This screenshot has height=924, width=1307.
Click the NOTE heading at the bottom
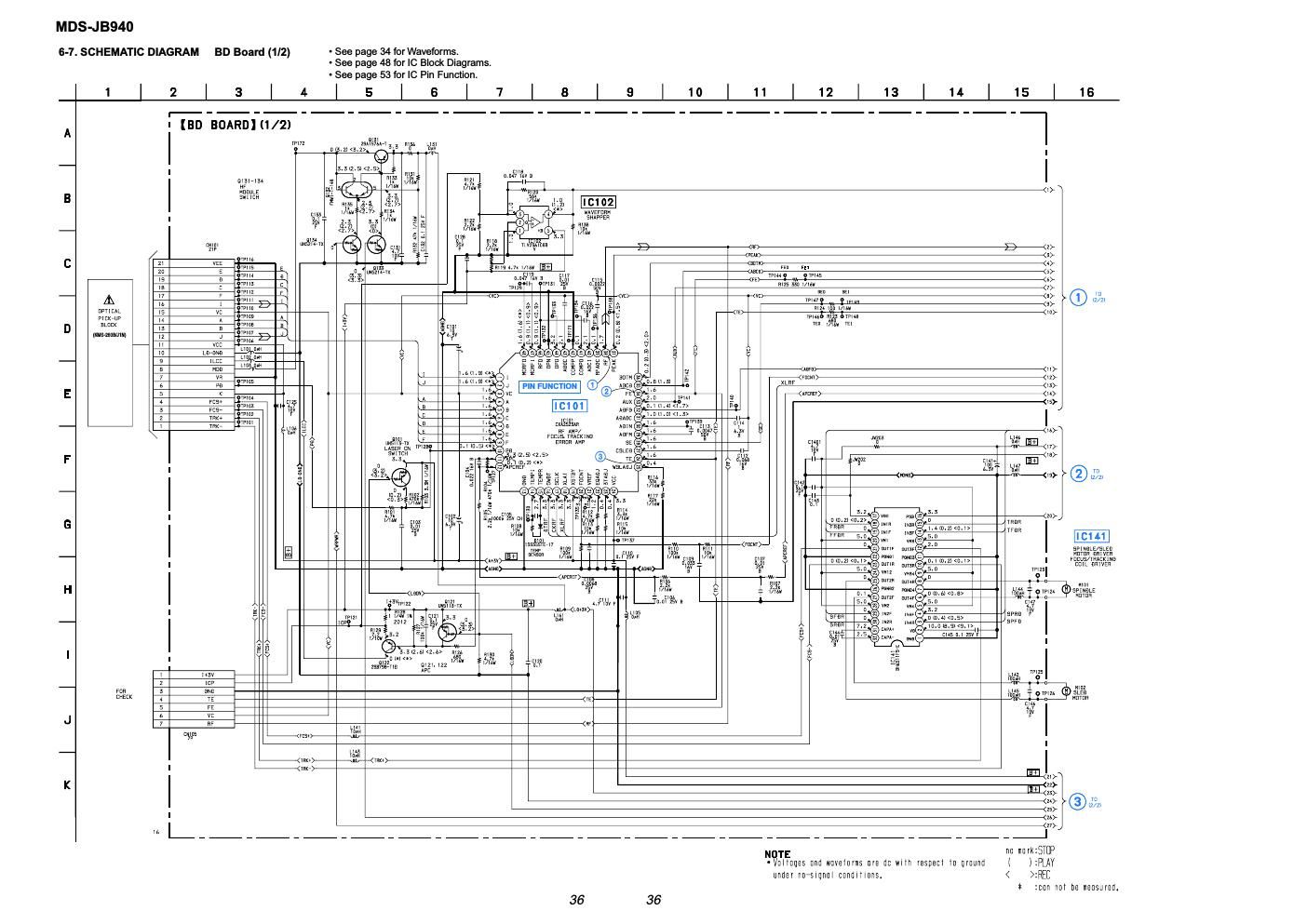click(777, 853)
